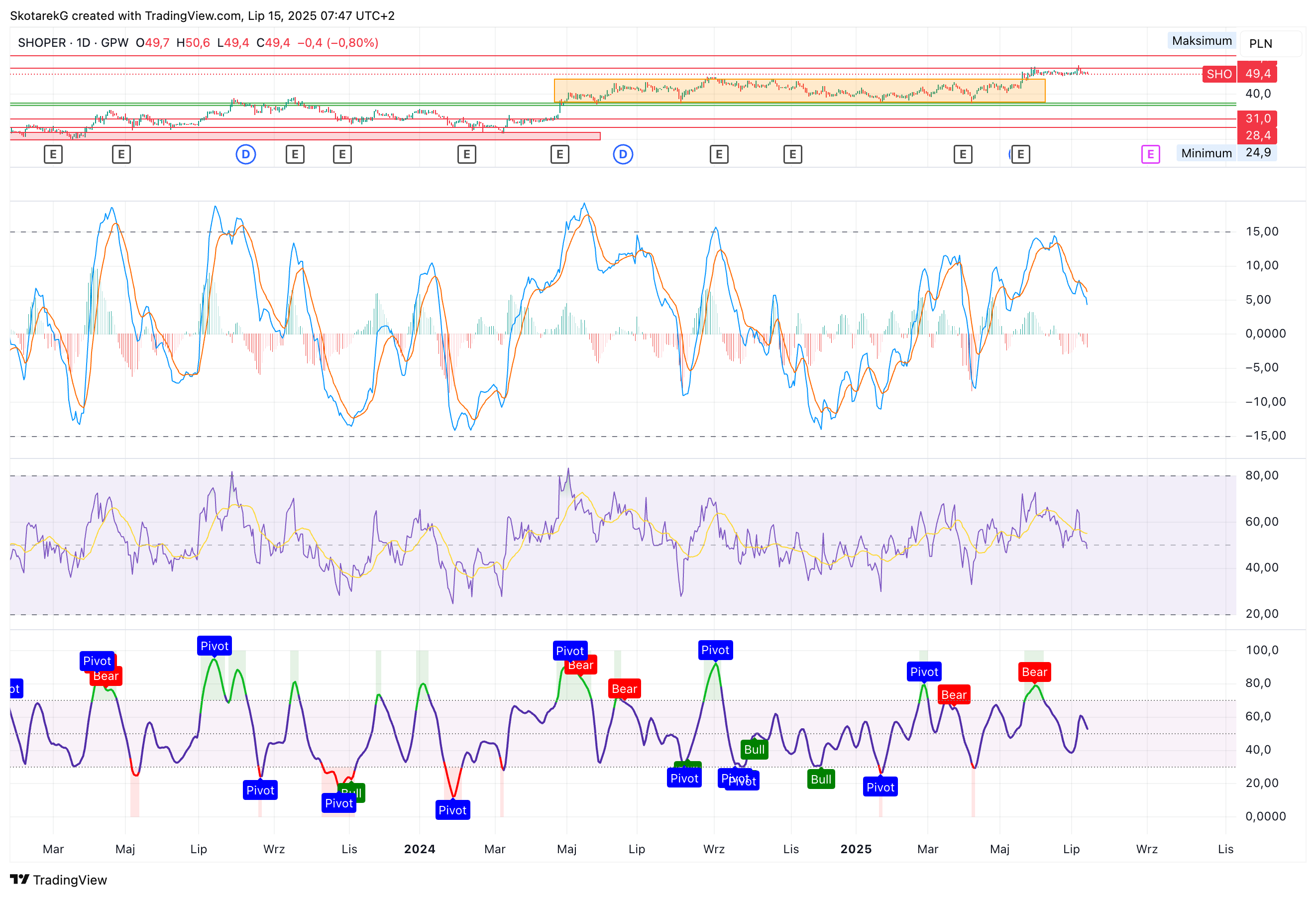Click the most recent red Bear label
This screenshot has height=897, width=1316.
click(x=1035, y=672)
